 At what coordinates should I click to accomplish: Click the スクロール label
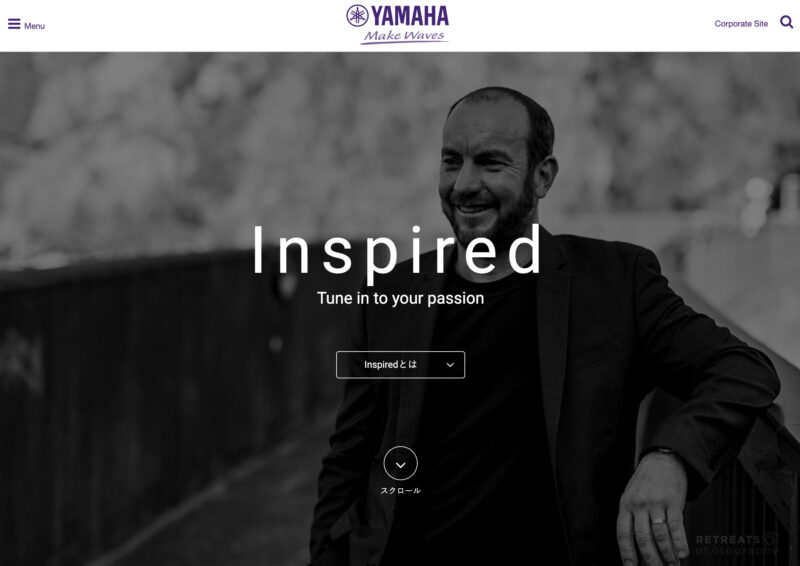[401, 490]
